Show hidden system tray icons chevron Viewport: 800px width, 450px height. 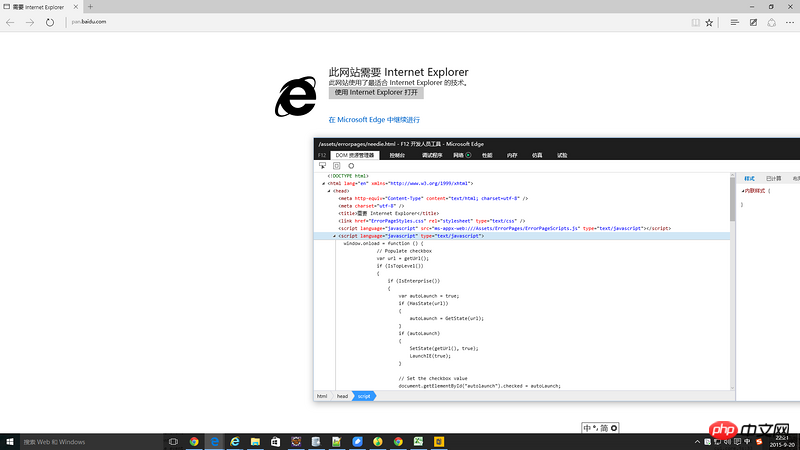pyautogui.click(x=697, y=442)
